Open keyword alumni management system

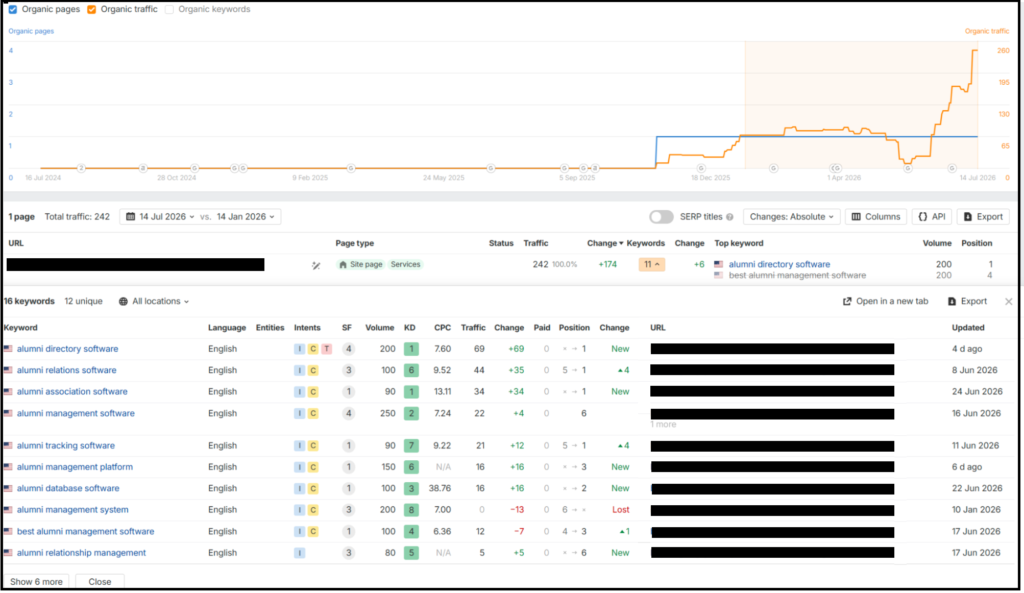point(72,510)
